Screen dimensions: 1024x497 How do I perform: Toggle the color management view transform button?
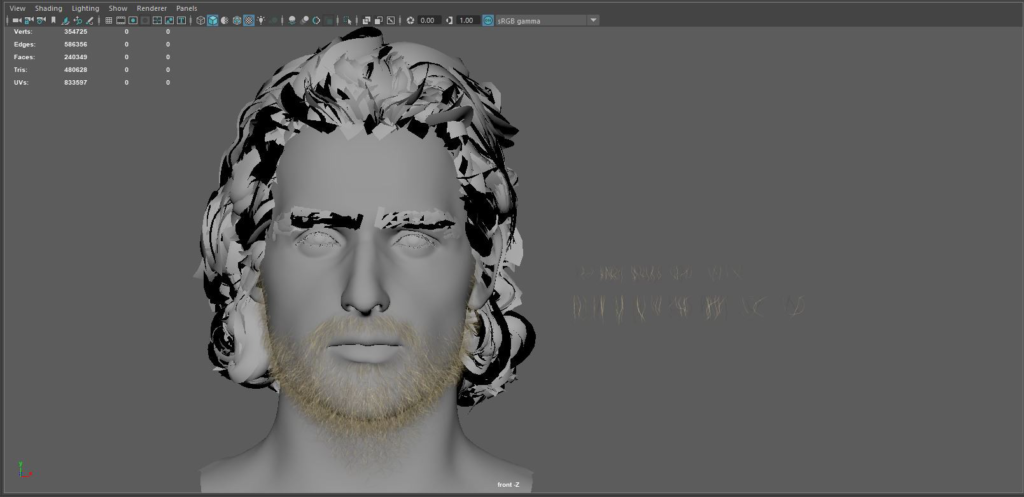click(488, 20)
